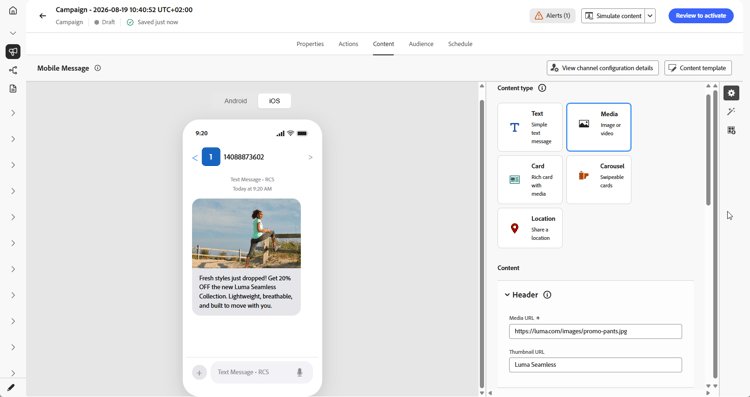750x397 pixels.
Task: Collapse the Header section
Action: 507,295
